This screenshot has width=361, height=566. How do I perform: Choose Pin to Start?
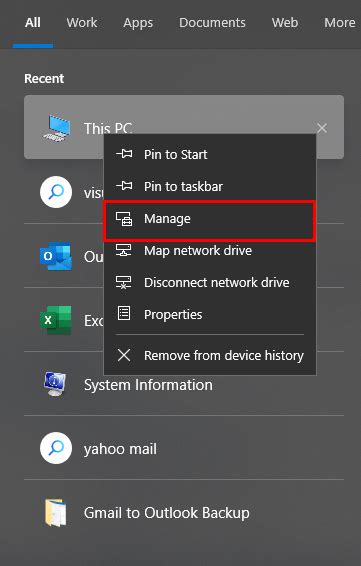point(210,154)
